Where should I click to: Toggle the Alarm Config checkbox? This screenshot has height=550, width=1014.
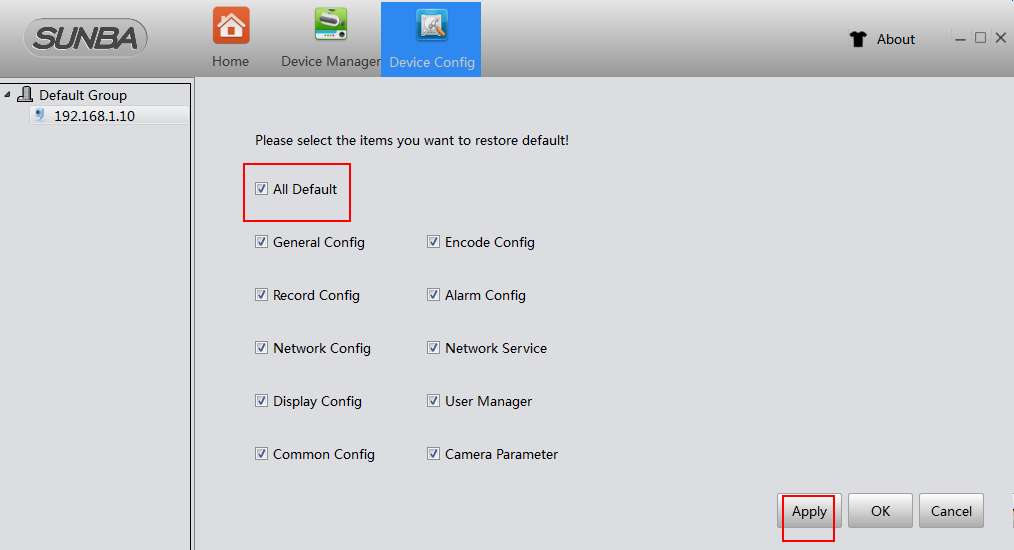(x=433, y=295)
